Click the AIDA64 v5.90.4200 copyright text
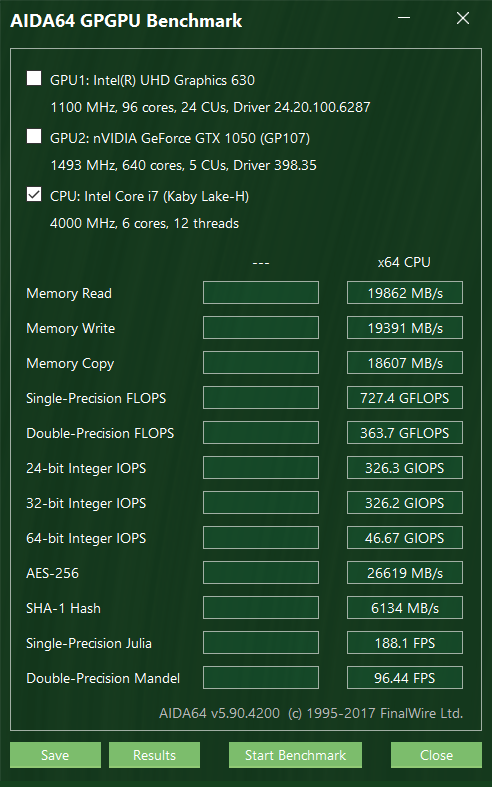 point(311,713)
